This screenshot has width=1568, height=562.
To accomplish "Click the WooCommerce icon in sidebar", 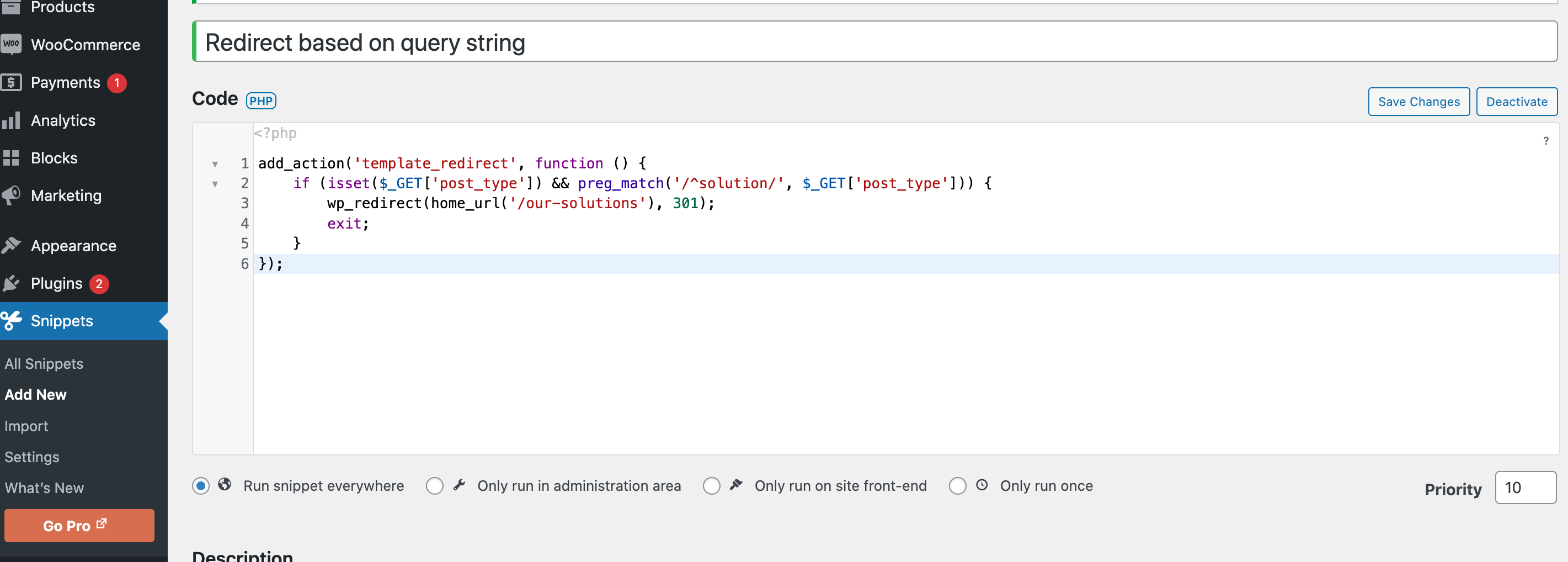I will point(11,45).
